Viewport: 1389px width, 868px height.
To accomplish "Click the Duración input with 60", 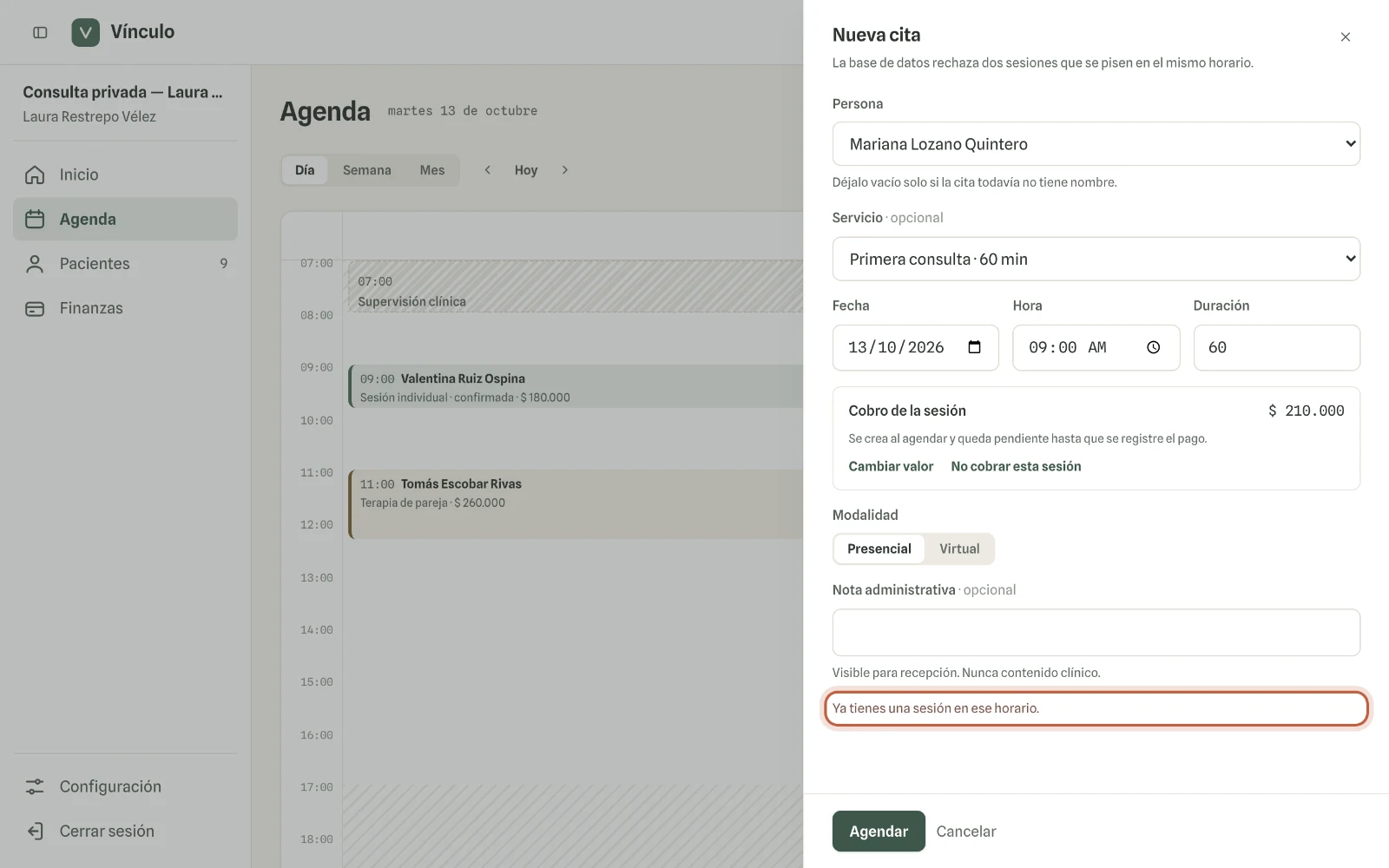I will 1277,347.
